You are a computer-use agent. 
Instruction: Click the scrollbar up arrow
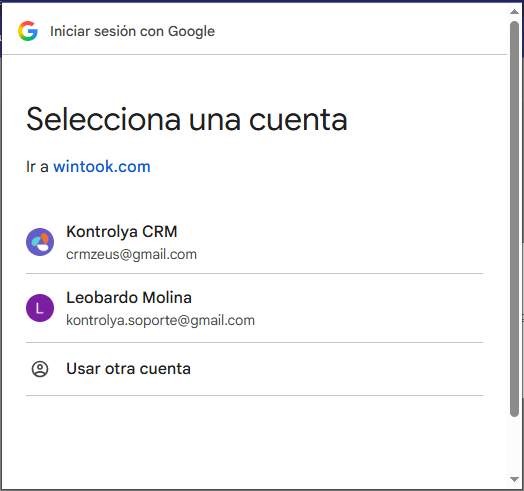[x=514, y=12]
